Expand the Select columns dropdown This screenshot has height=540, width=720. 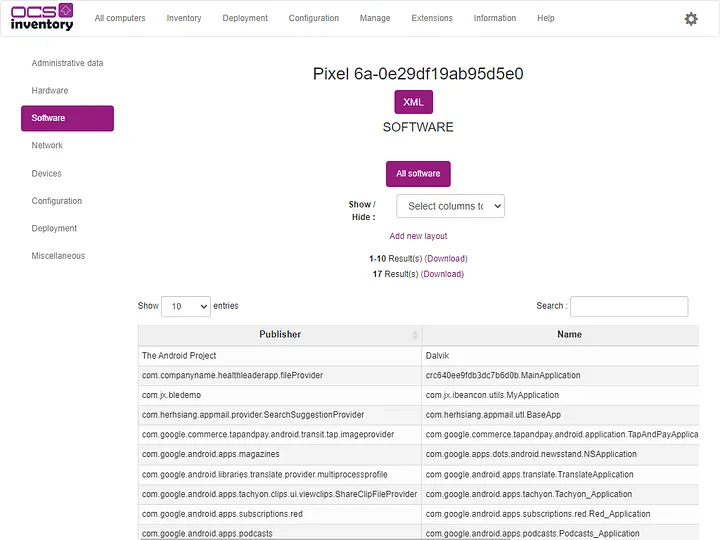coord(450,206)
